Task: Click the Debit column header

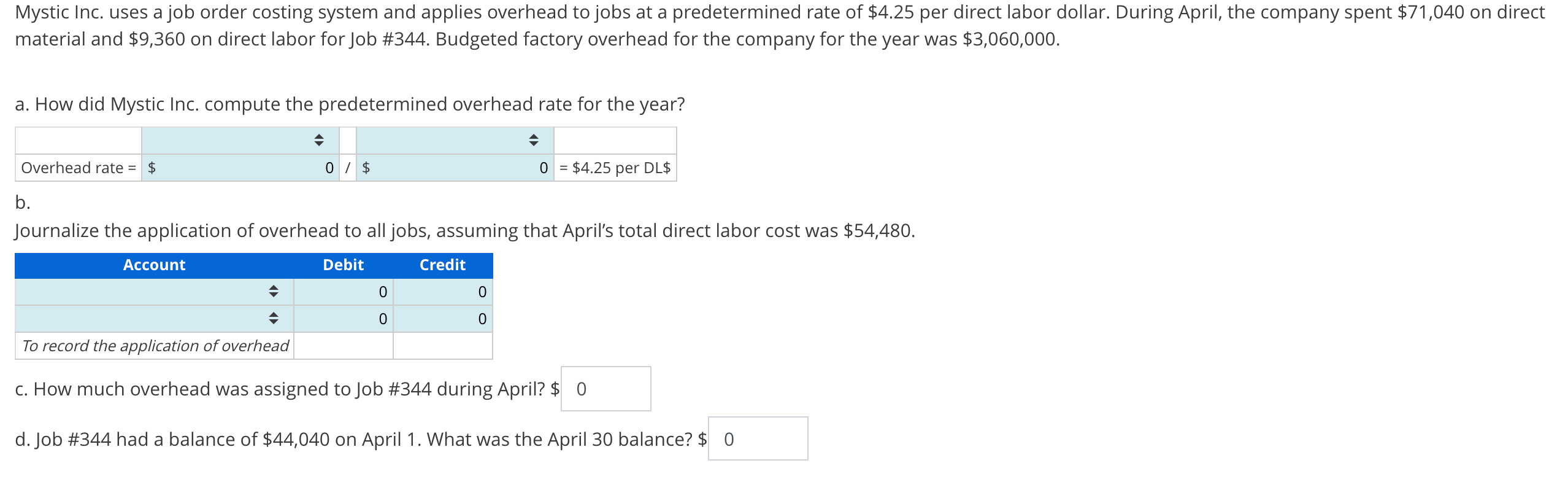Action: pos(344,265)
